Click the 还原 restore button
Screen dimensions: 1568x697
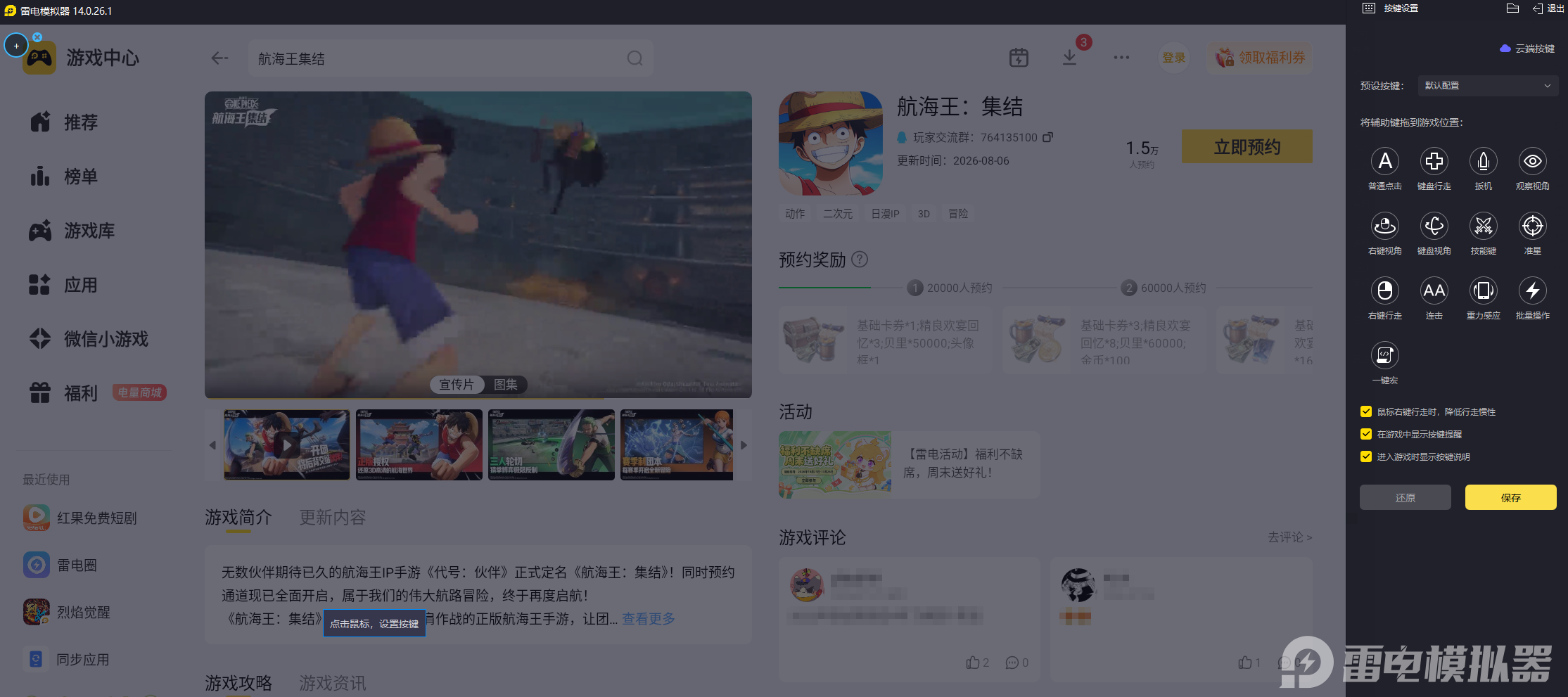(1405, 497)
